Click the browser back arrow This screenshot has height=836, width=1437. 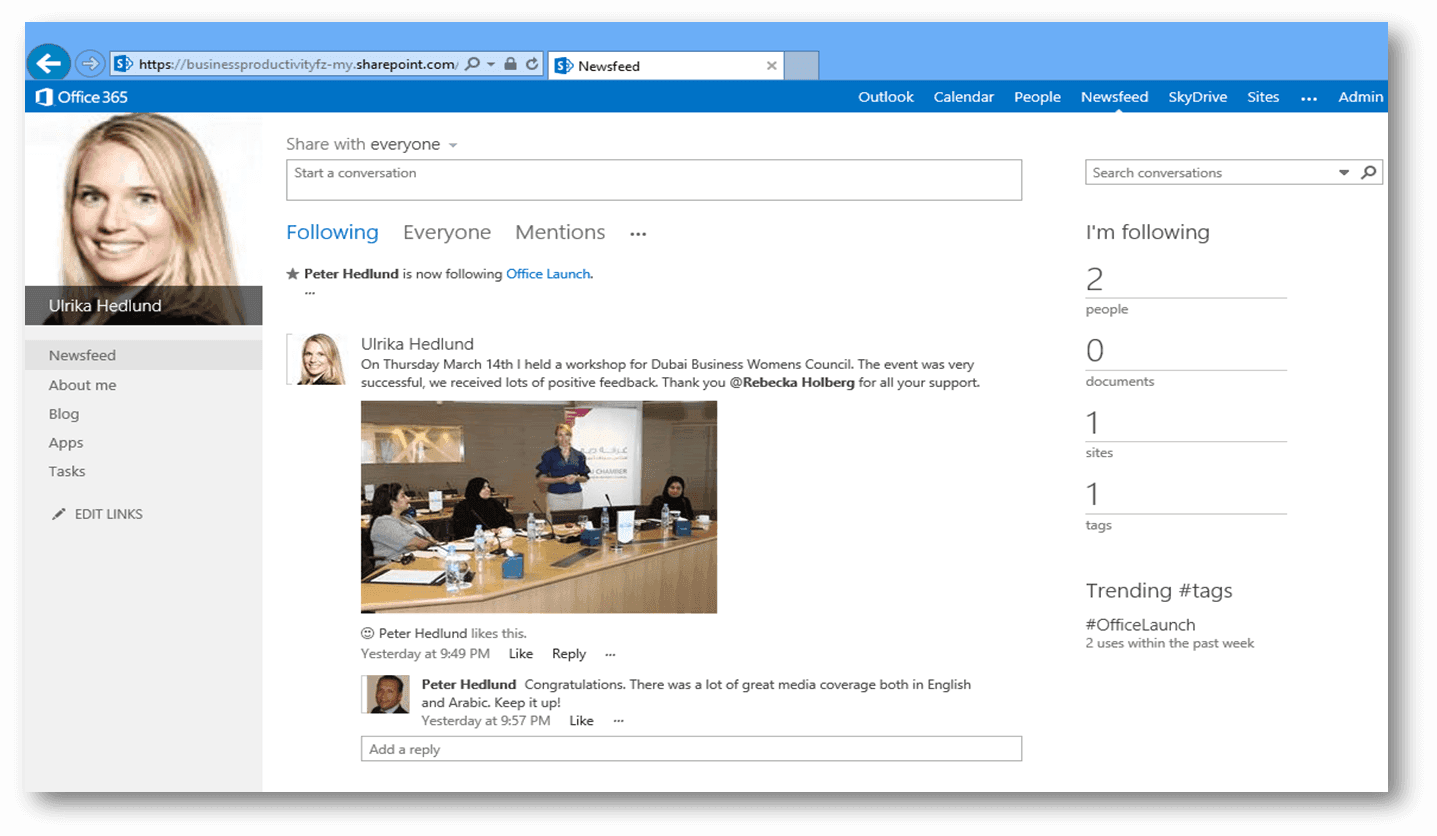(48, 63)
